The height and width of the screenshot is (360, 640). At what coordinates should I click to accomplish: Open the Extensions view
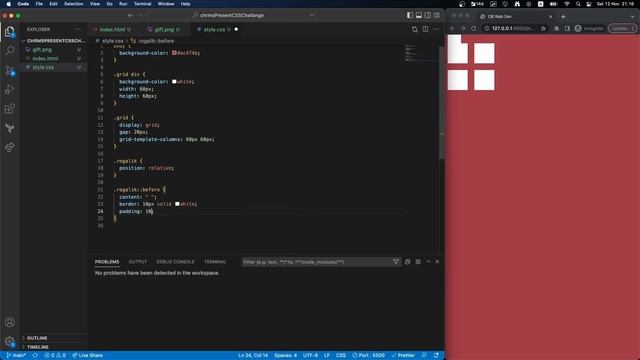[x=10, y=109]
